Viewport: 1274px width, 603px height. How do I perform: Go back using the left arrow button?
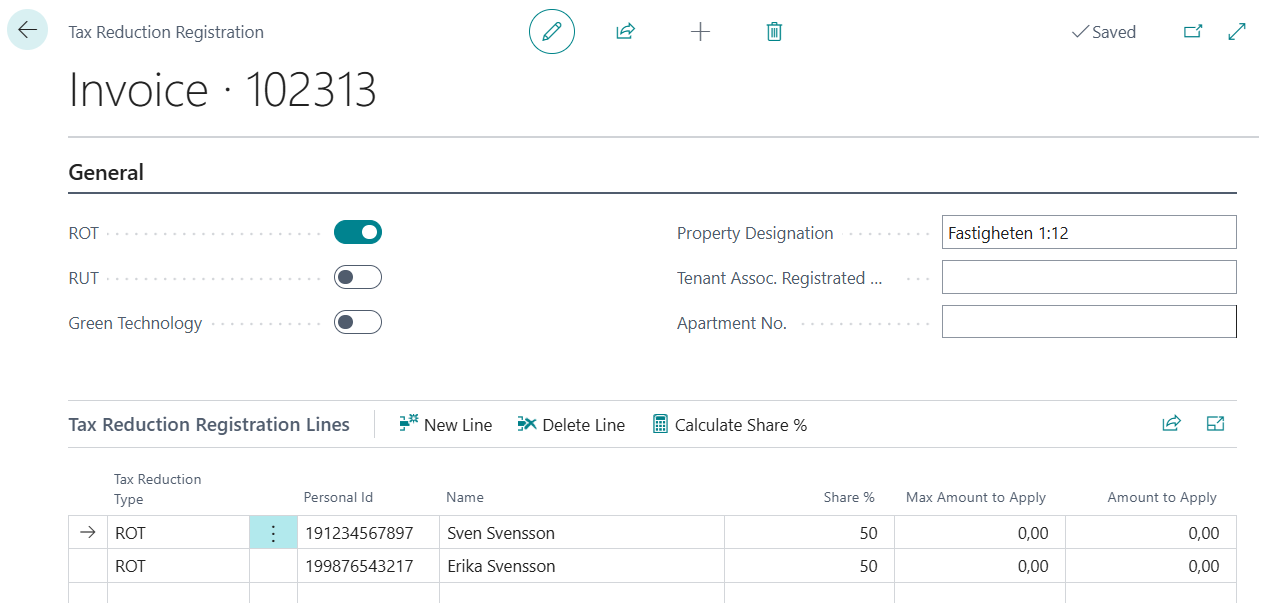coord(27,30)
